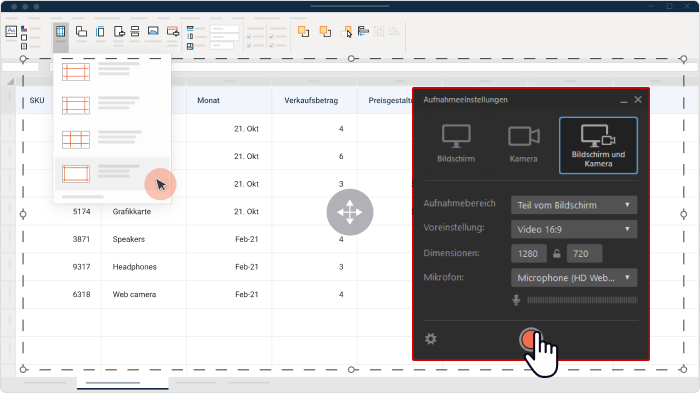
Task: Click the Background picture toolbar icon
Action: click(x=153, y=31)
